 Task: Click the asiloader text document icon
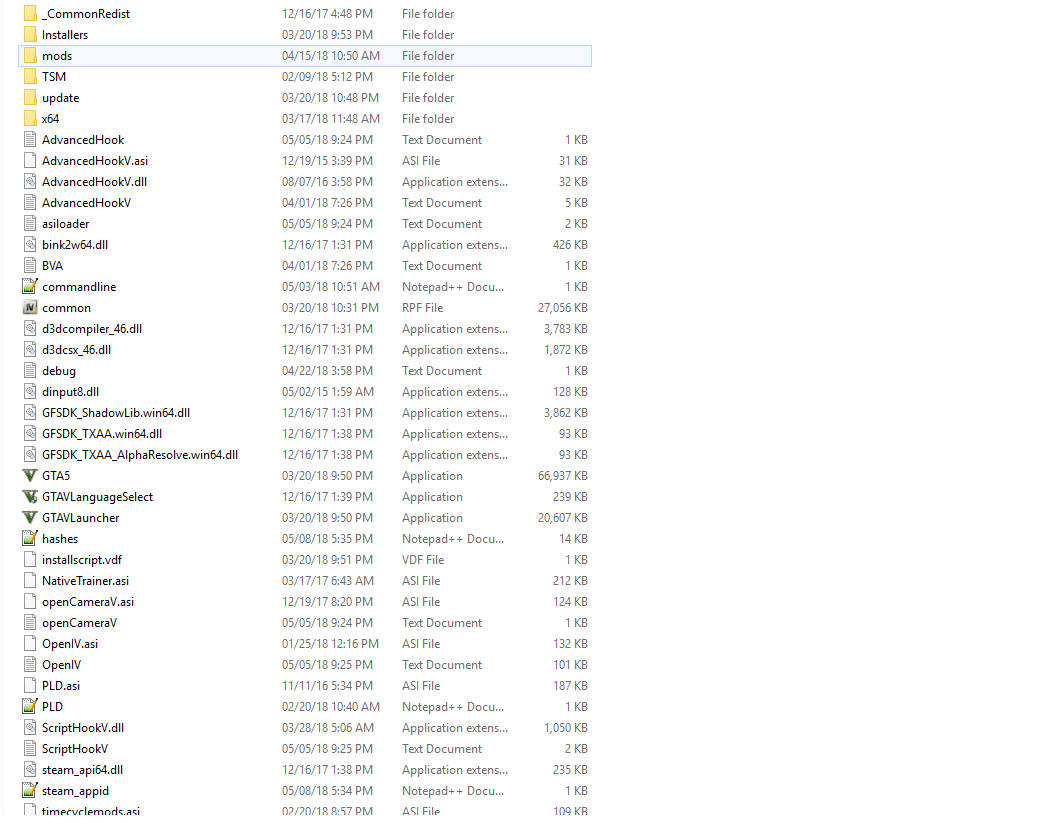(30, 224)
